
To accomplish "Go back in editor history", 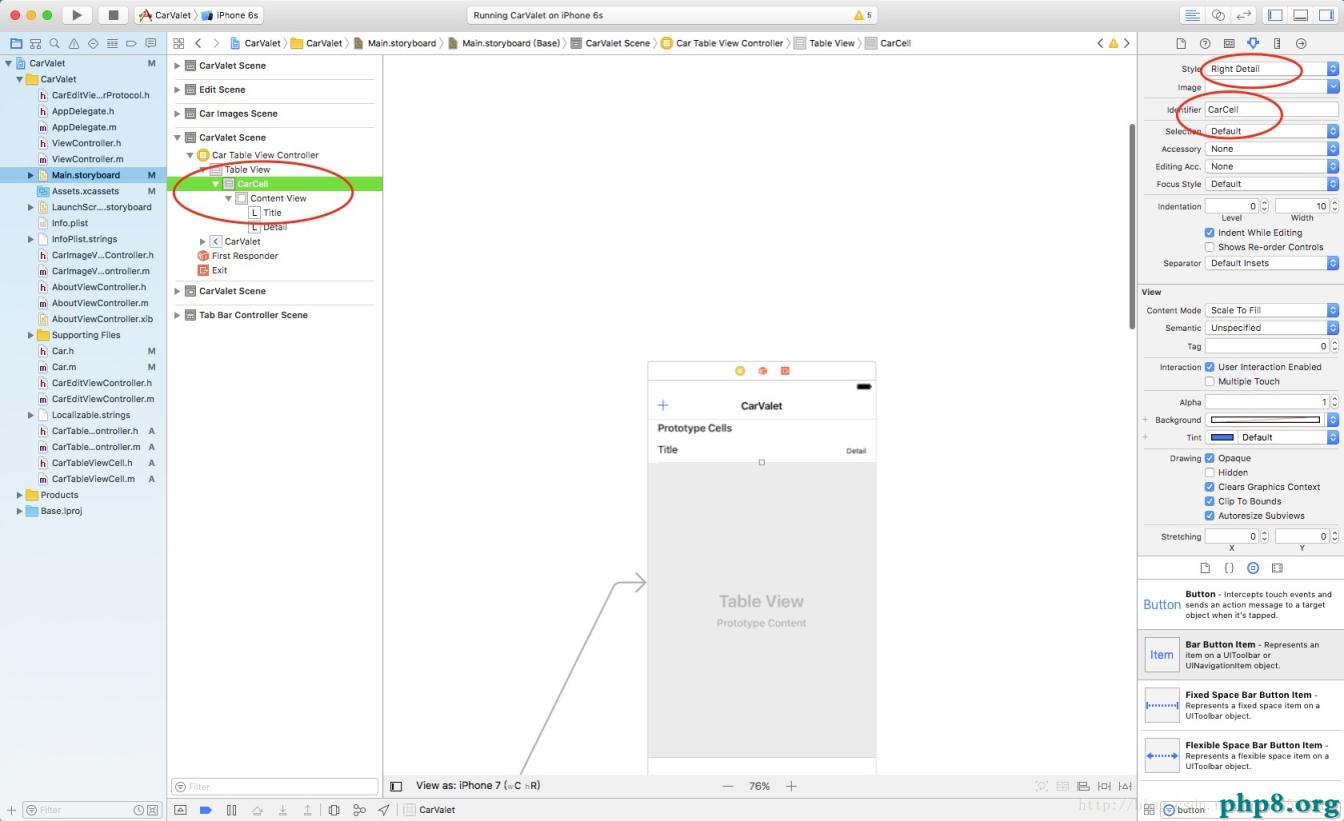I will pyautogui.click(x=198, y=43).
